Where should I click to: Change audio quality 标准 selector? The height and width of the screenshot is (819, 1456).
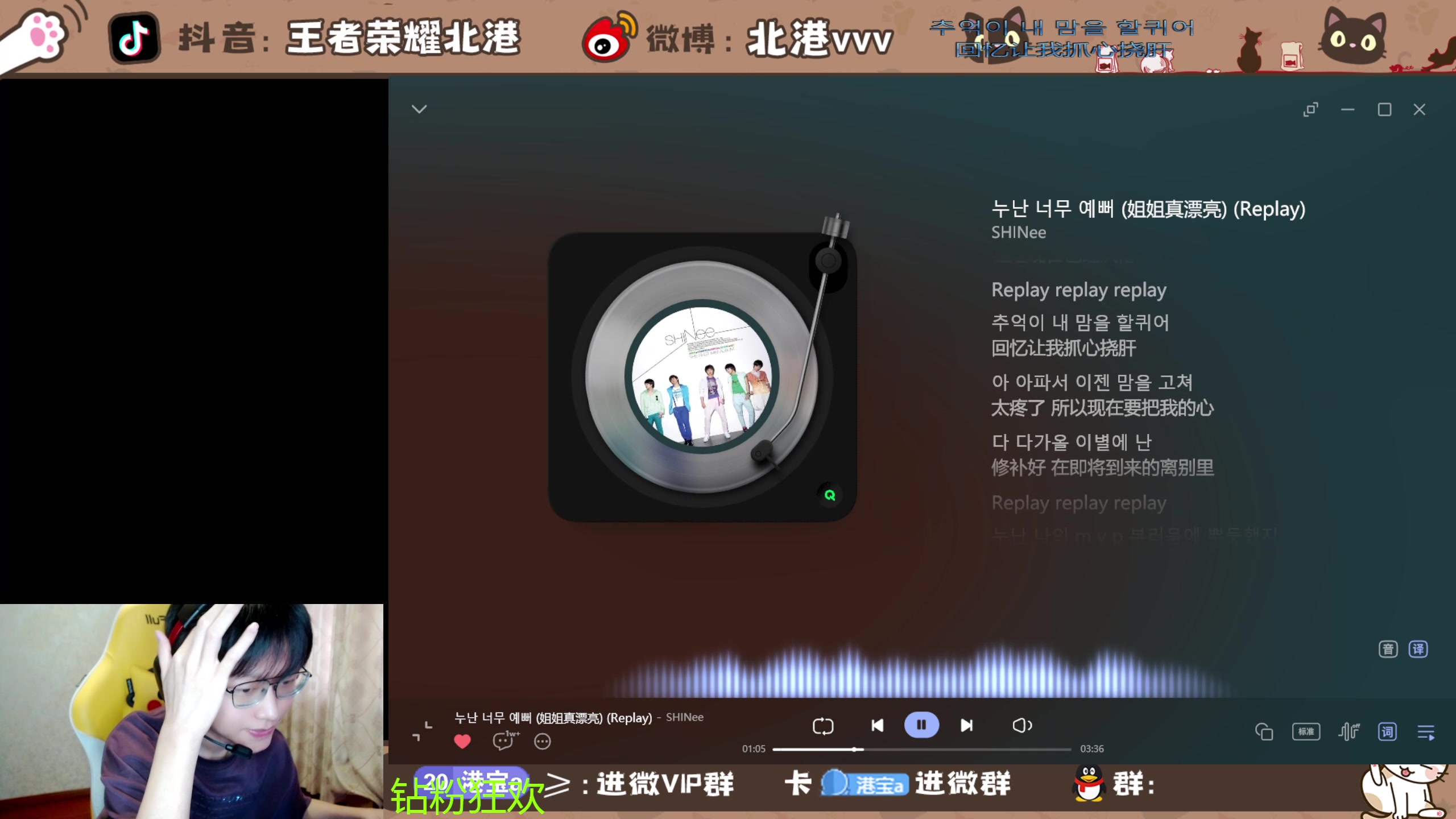tap(1306, 731)
